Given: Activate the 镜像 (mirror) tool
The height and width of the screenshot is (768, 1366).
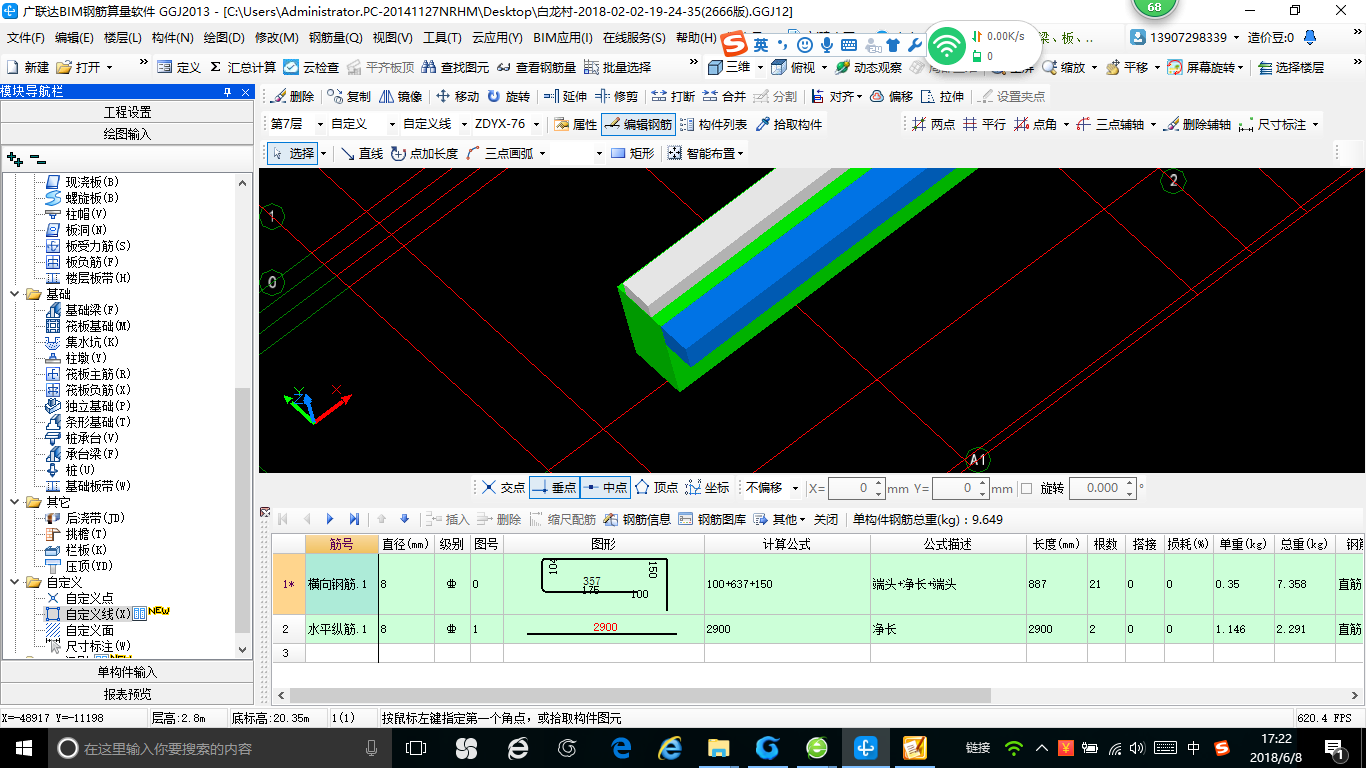Looking at the screenshot, I should coord(400,97).
